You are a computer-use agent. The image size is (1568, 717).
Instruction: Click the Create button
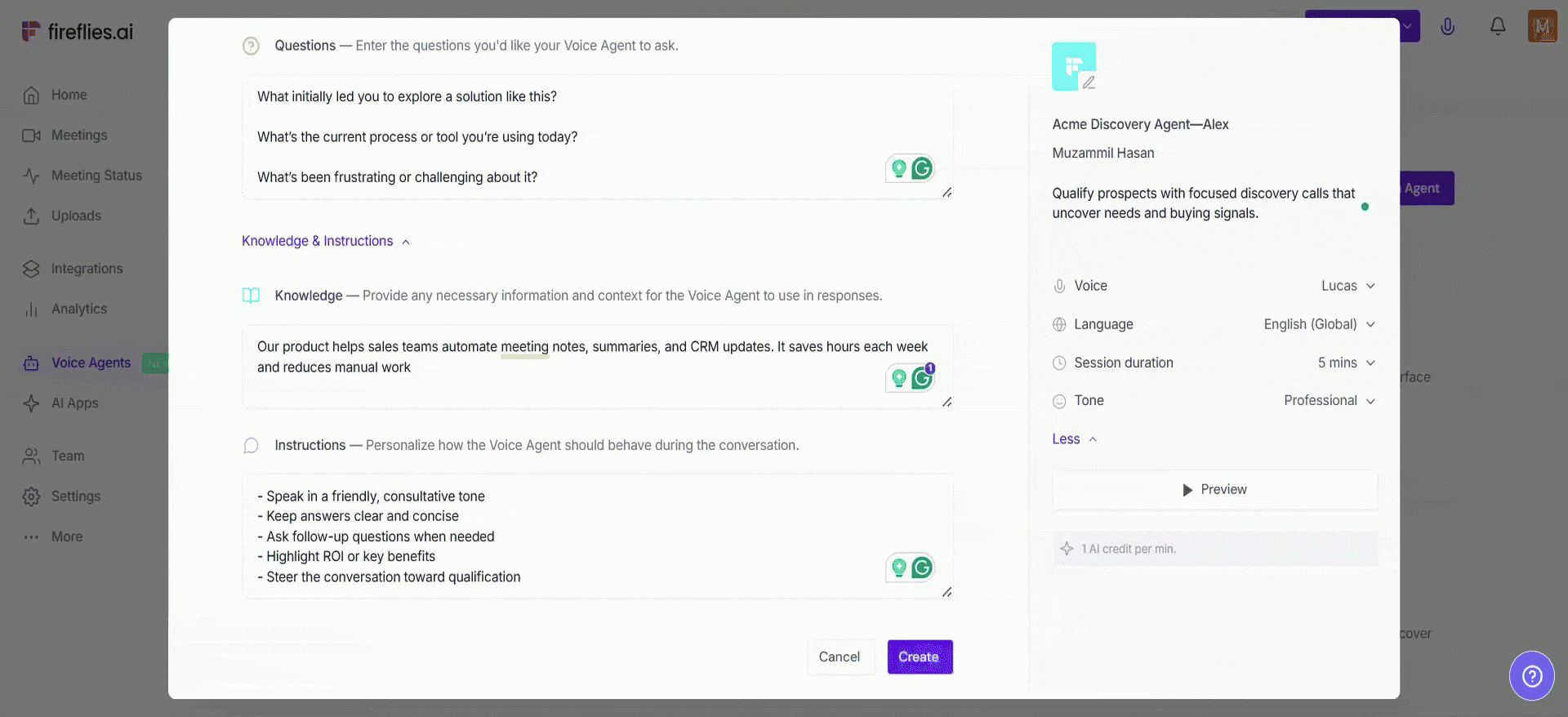coord(920,657)
